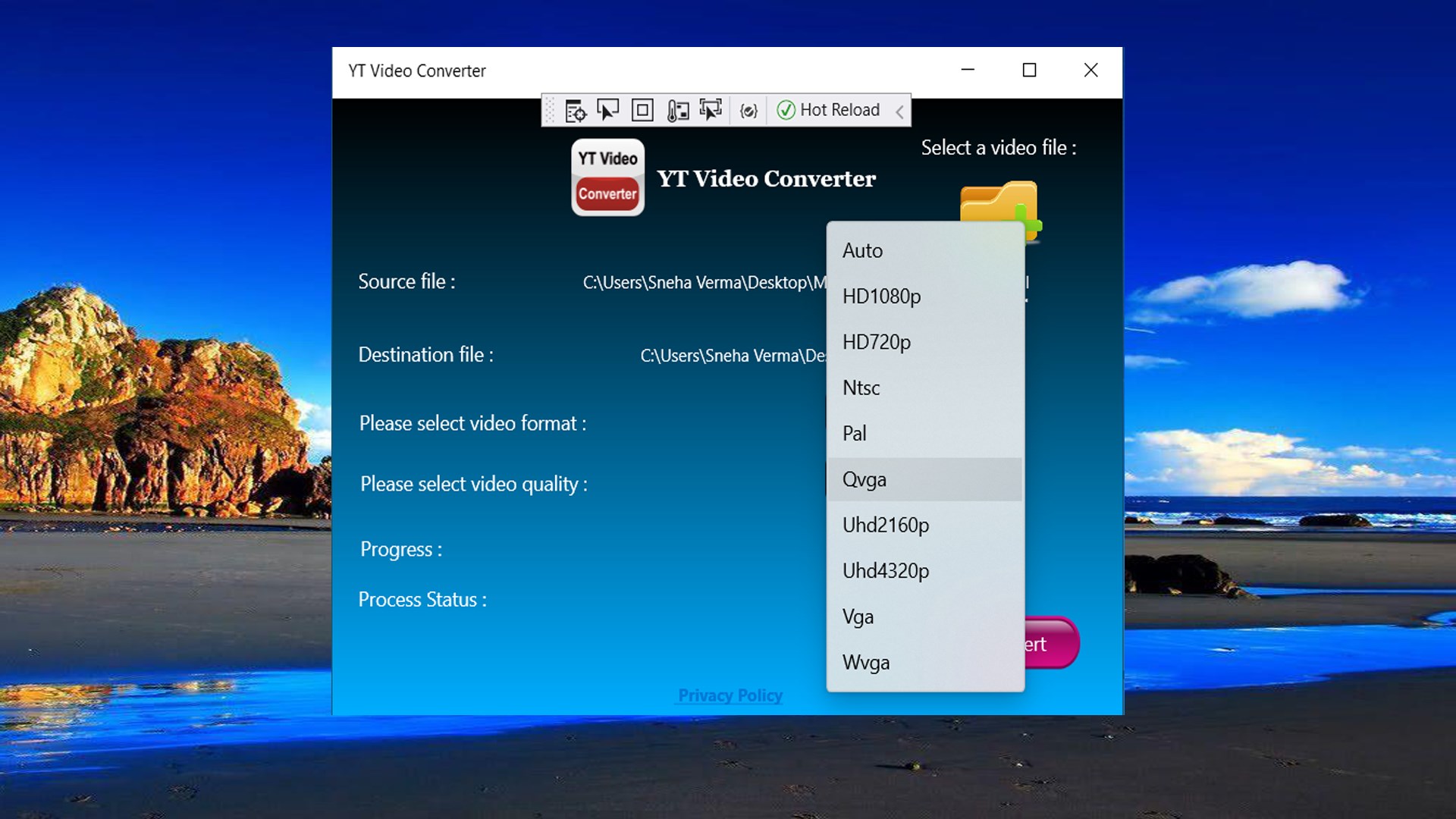1456x819 pixels.
Task: Choose Ntsc from the quality options
Action: pyautogui.click(x=861, y=388)
